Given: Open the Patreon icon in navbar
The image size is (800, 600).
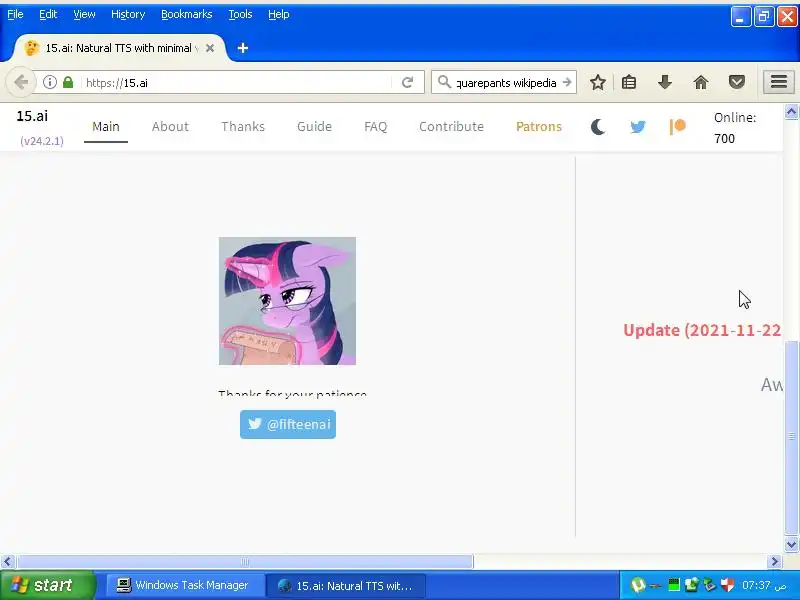Looking at the screenshot, I should pos(678,127).
